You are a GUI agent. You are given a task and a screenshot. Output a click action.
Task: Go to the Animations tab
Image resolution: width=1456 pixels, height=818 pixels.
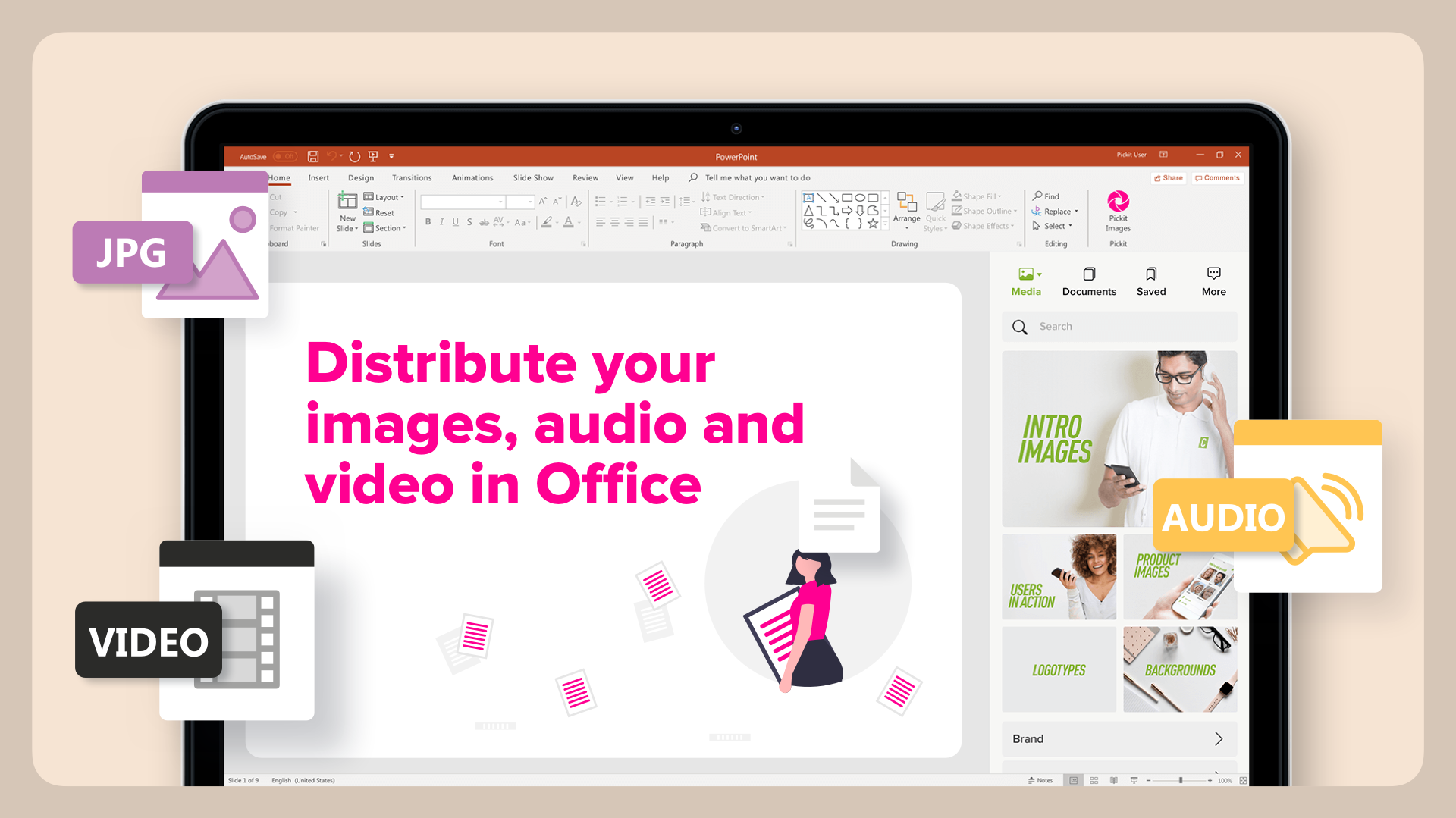(472, 178)
